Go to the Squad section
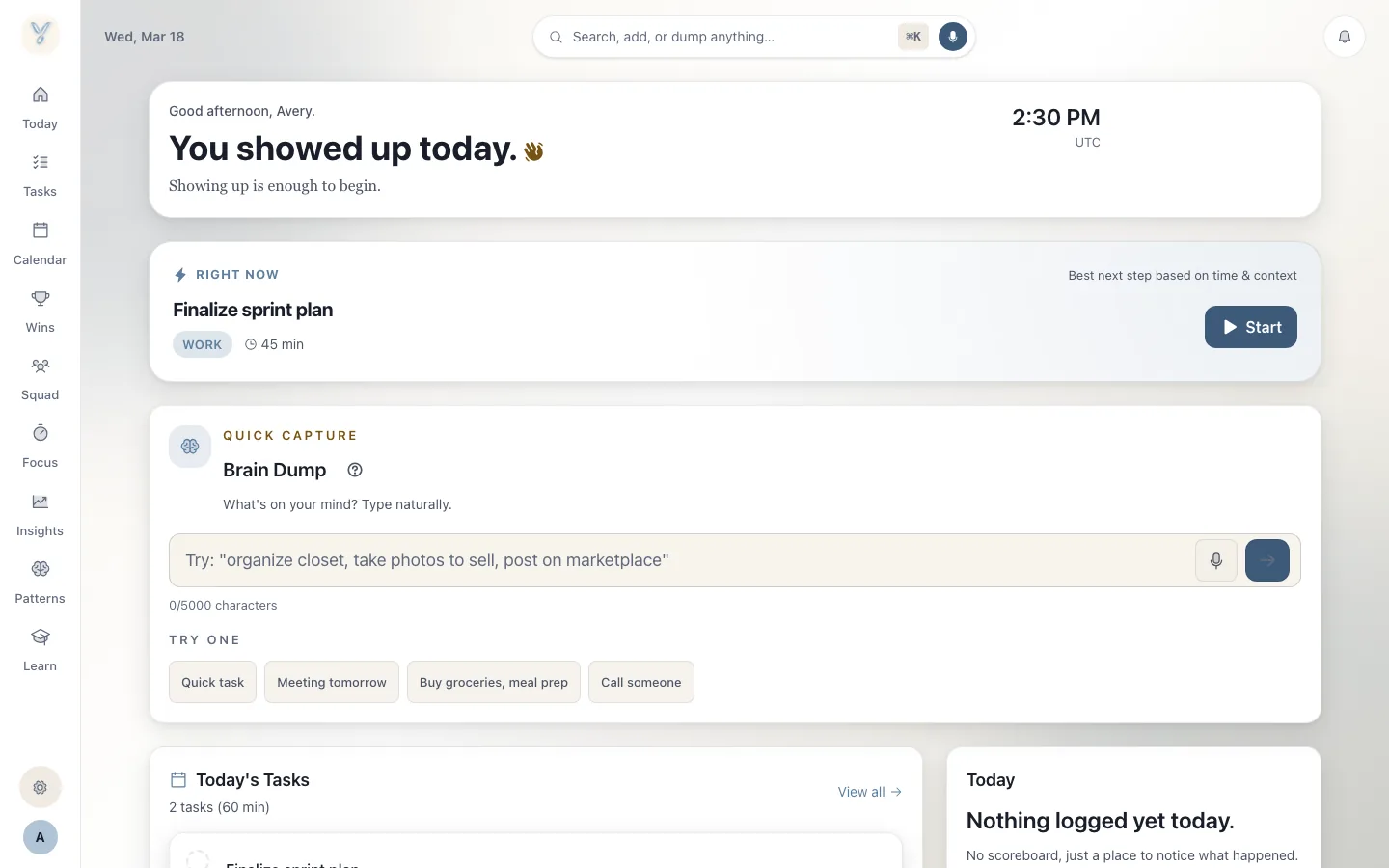The image size is (1389, 868). point(40,379)
